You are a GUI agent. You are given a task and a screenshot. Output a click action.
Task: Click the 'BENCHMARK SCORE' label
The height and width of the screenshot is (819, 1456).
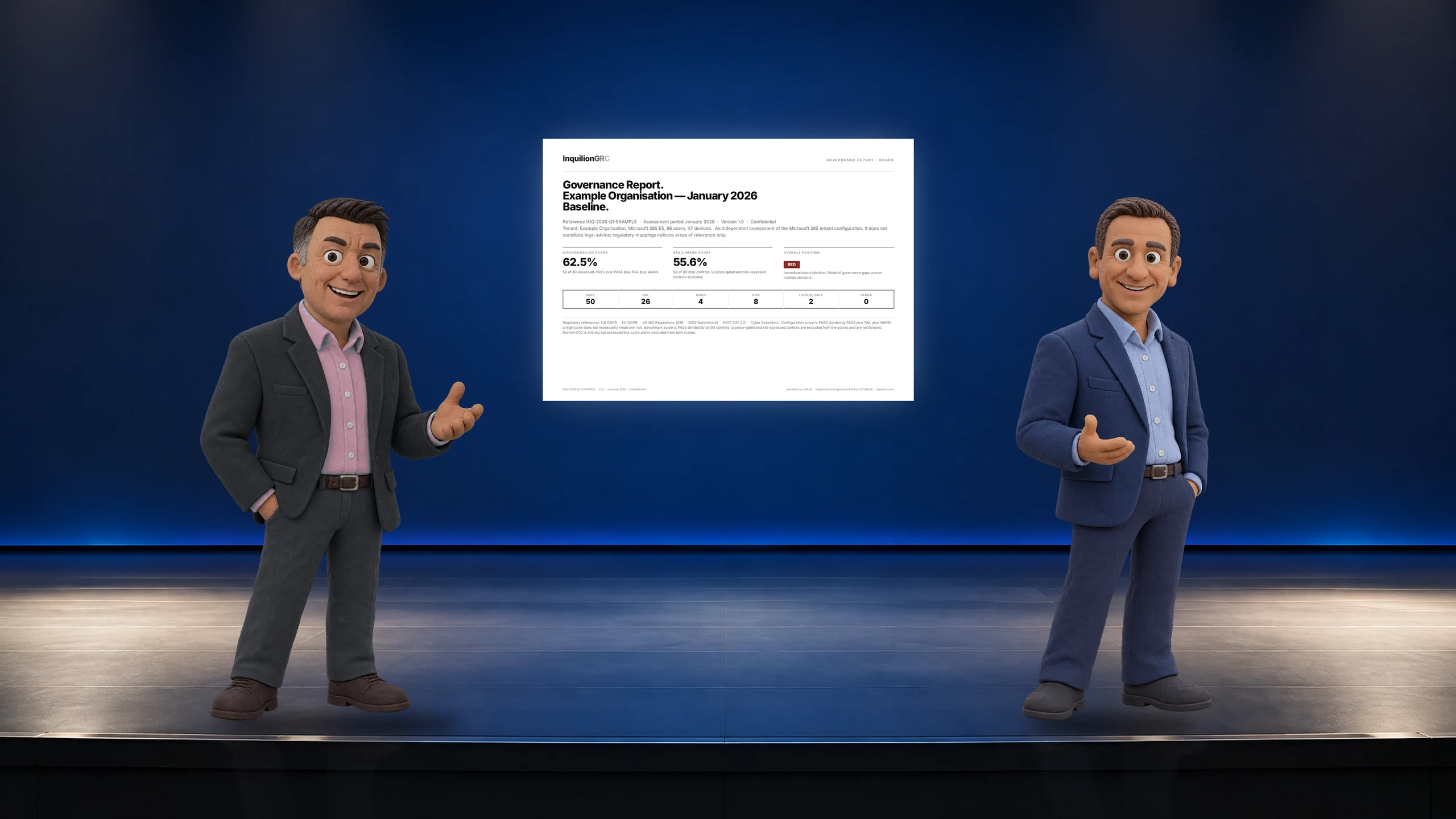click(x=692, y=253)
